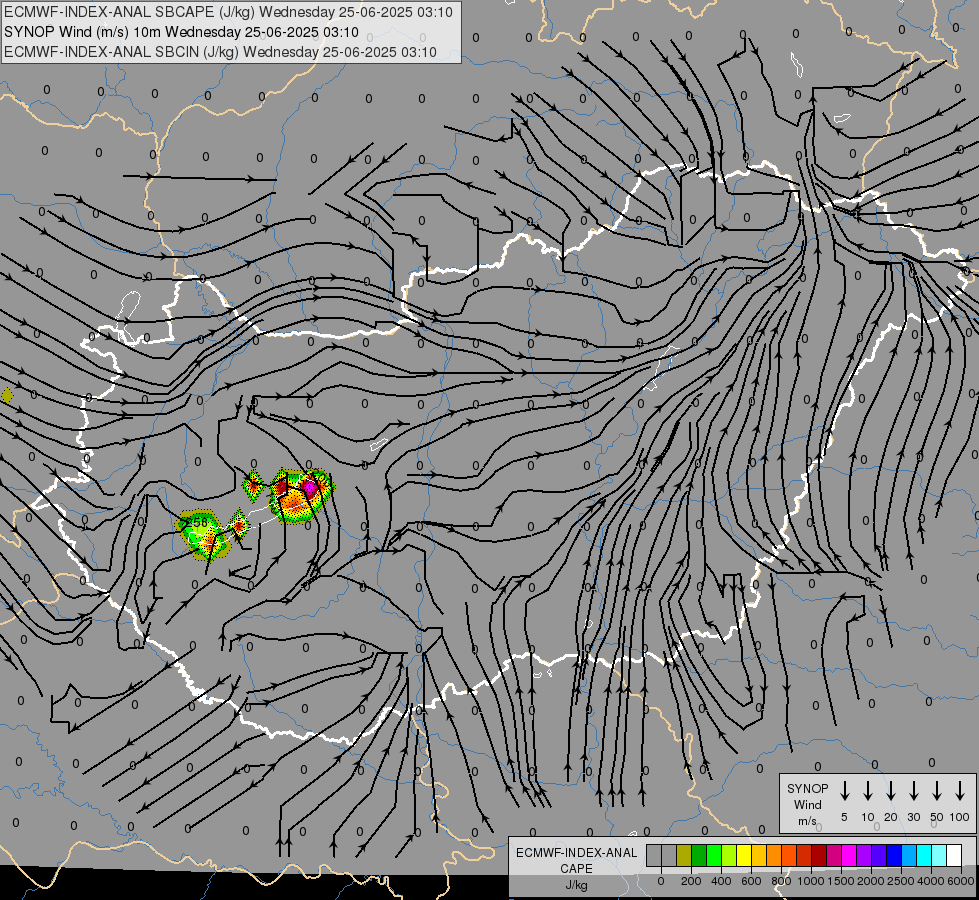Click the small yellow diamond at the left map edge
979x900 pixels.
[x=7, y=395]
